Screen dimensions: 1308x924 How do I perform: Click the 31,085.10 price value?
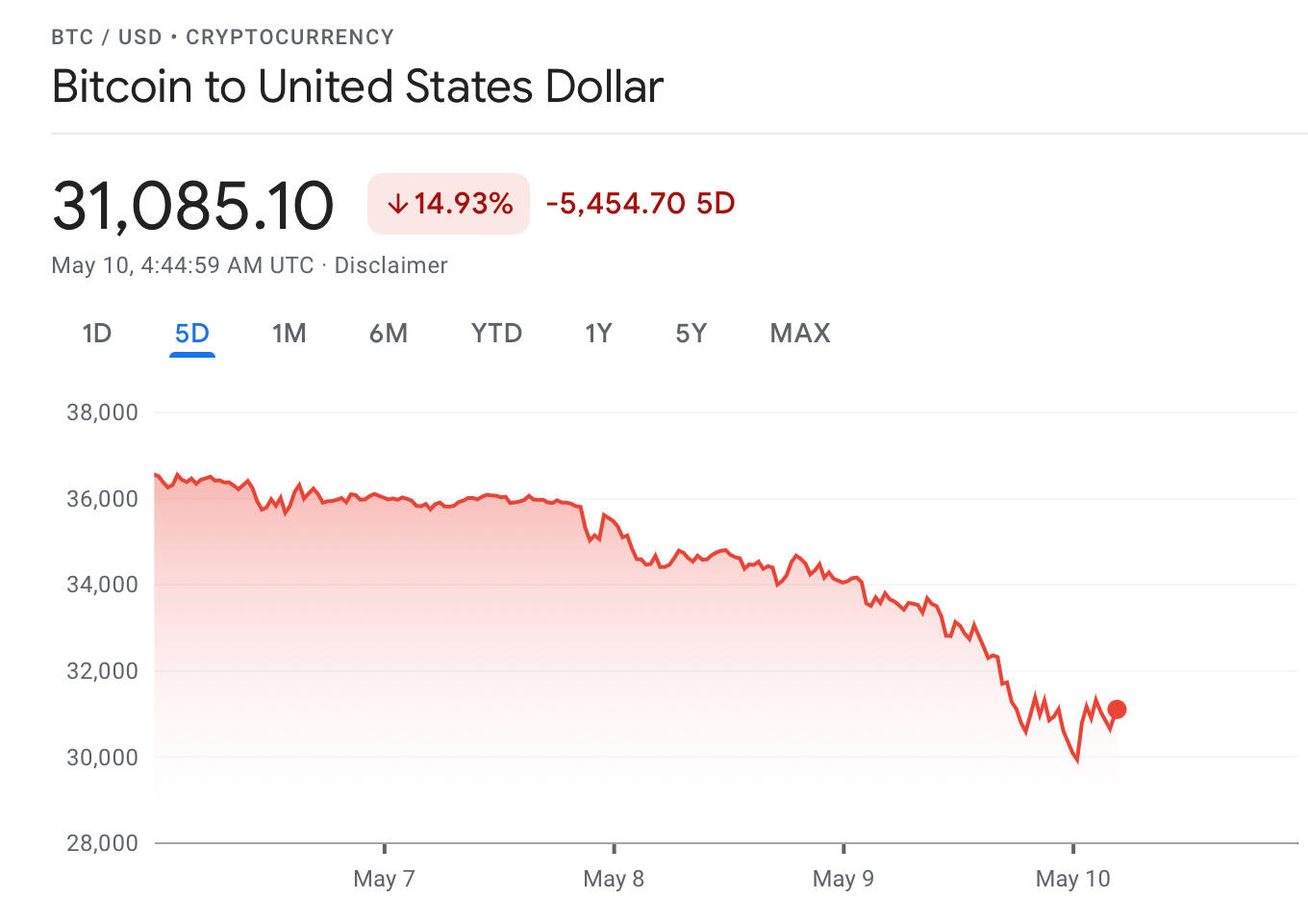pyautogui.click(x=192, y=206)
